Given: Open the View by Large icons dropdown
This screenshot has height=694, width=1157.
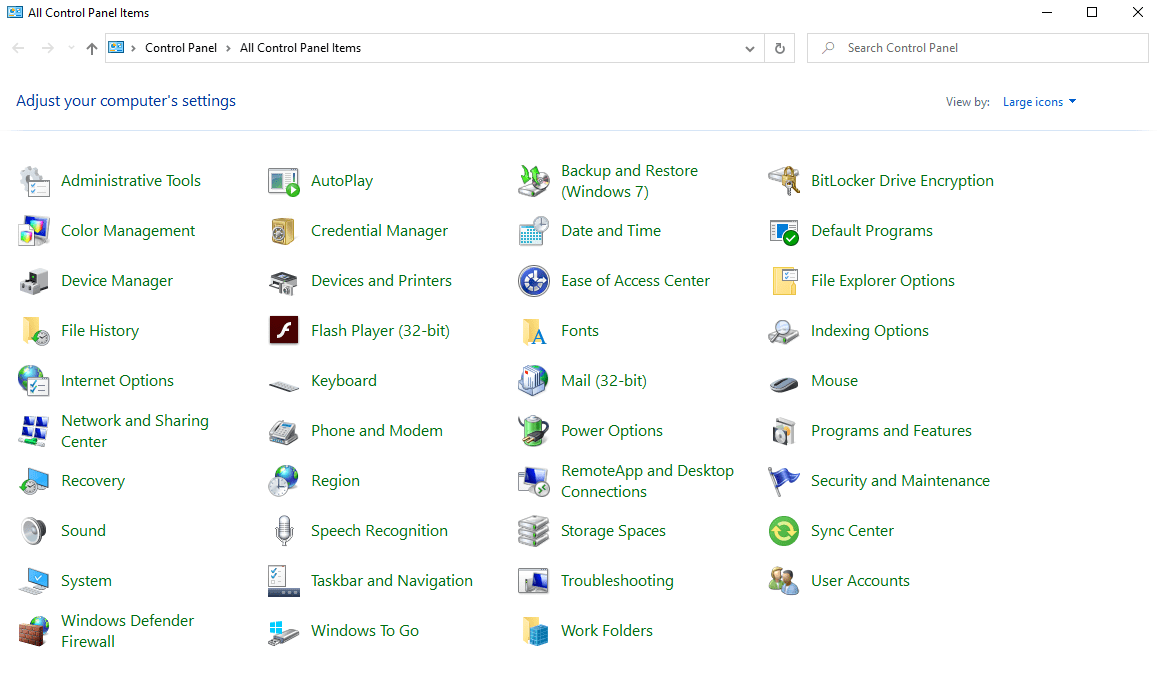Looking at the screenshot, I should pos(1039,102).
